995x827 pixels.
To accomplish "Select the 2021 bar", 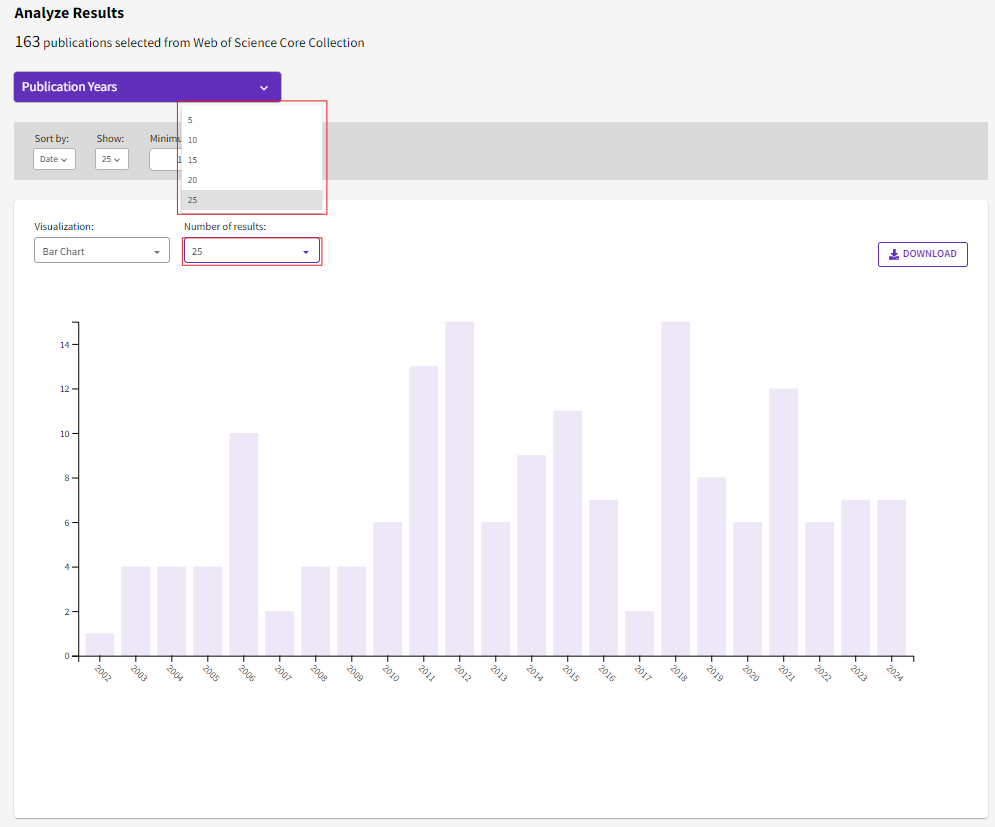I will (784, 522).
